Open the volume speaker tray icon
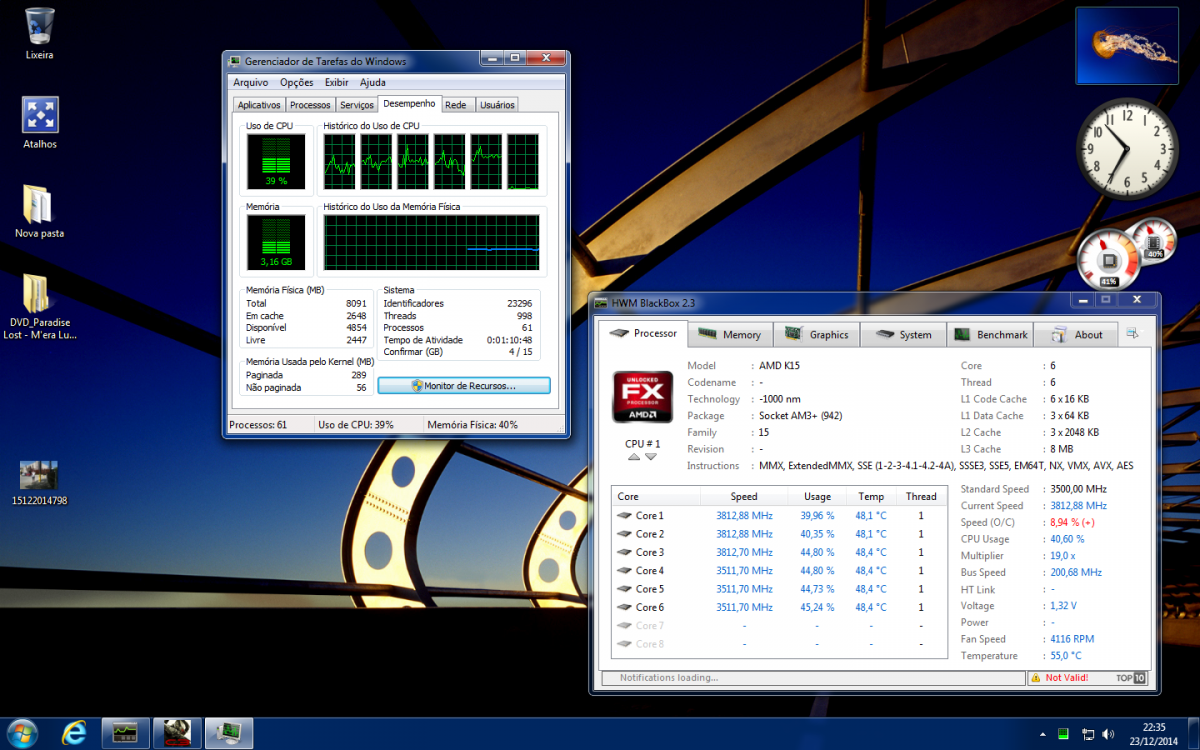Image resolution: width=1200 pixels, height=750 pixels. tap(1110, 734)
